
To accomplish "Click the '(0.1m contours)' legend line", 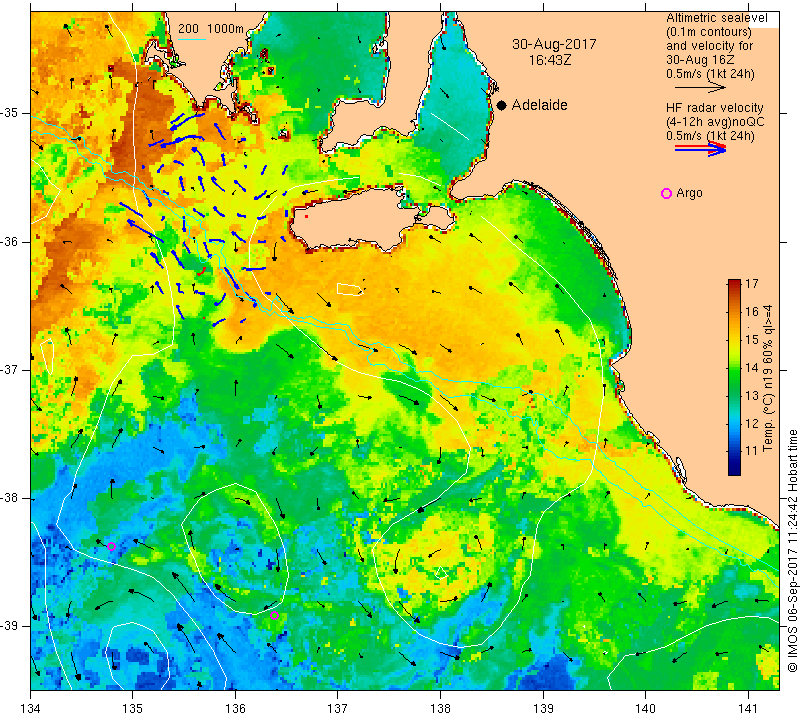I will tap(709, 32).
